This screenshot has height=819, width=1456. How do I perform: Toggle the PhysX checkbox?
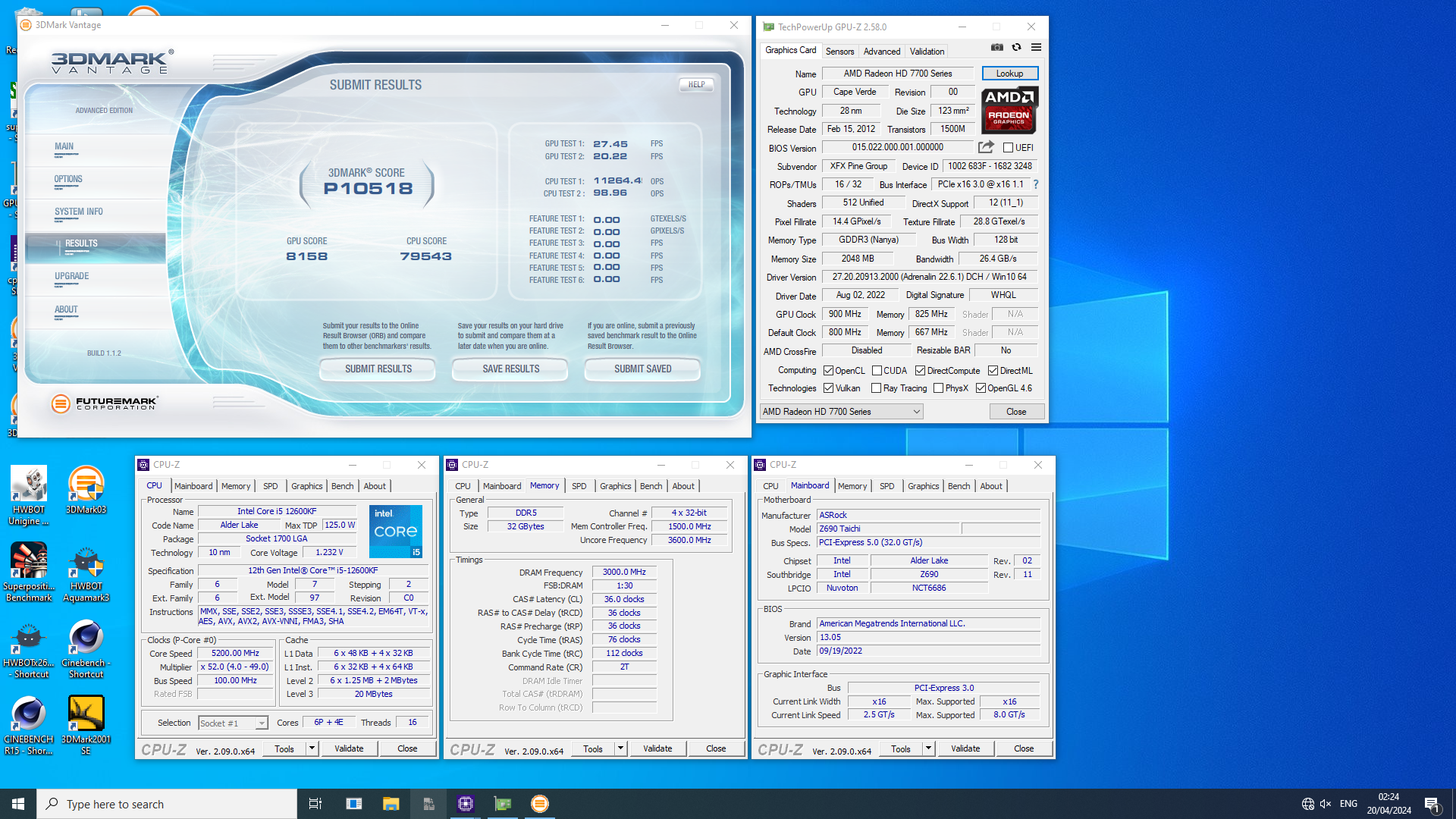click(939, 388)
